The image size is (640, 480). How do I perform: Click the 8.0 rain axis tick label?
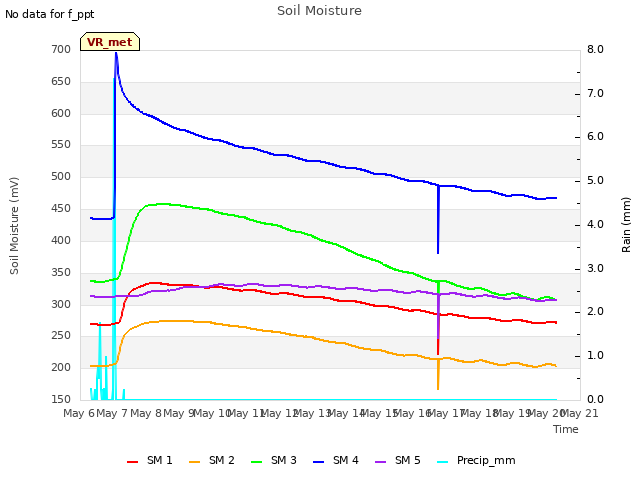point(595,49)
